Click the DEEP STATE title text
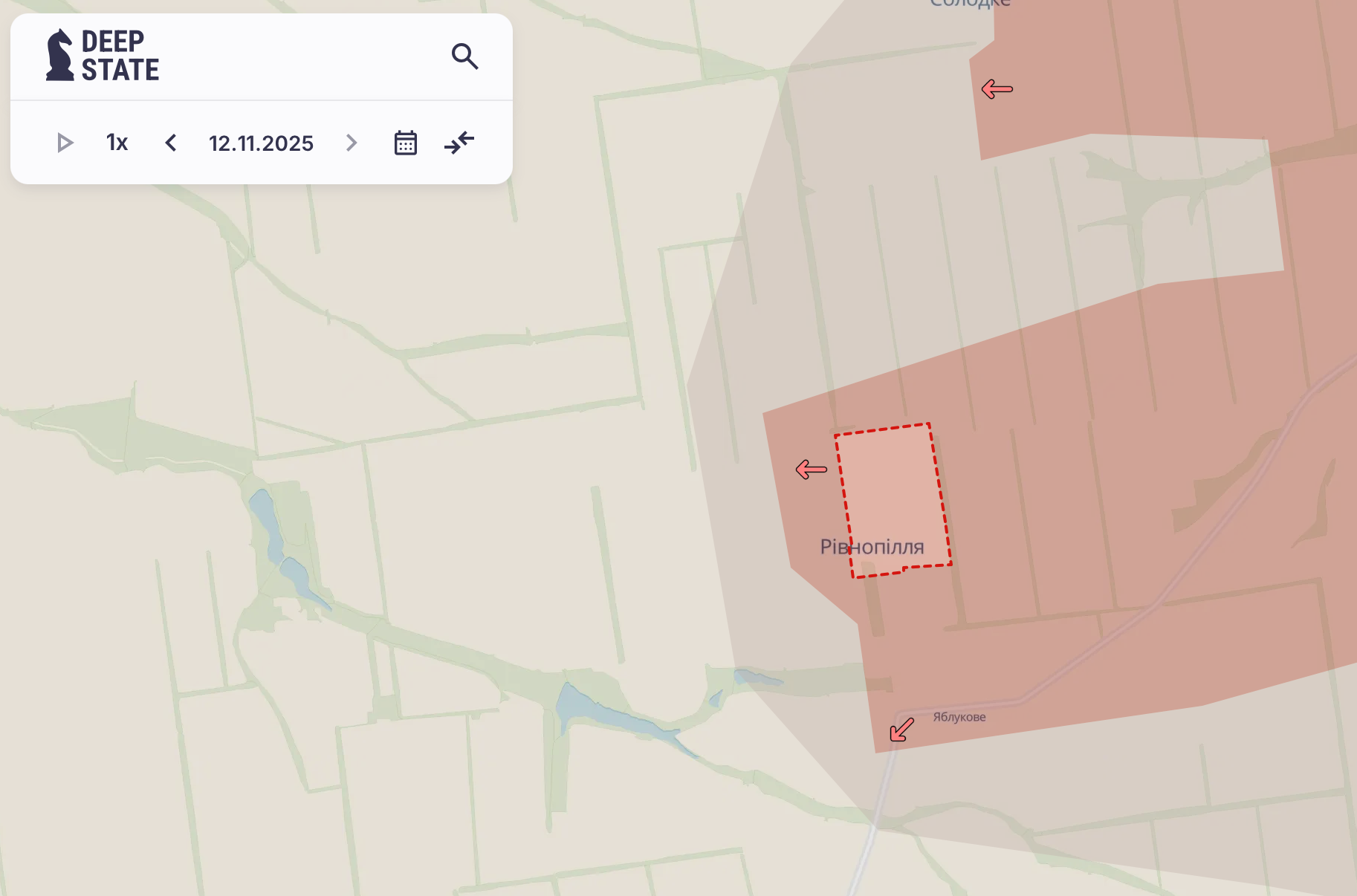The width and height of the screenshot is (1357, 896). (x=120, y=56)
